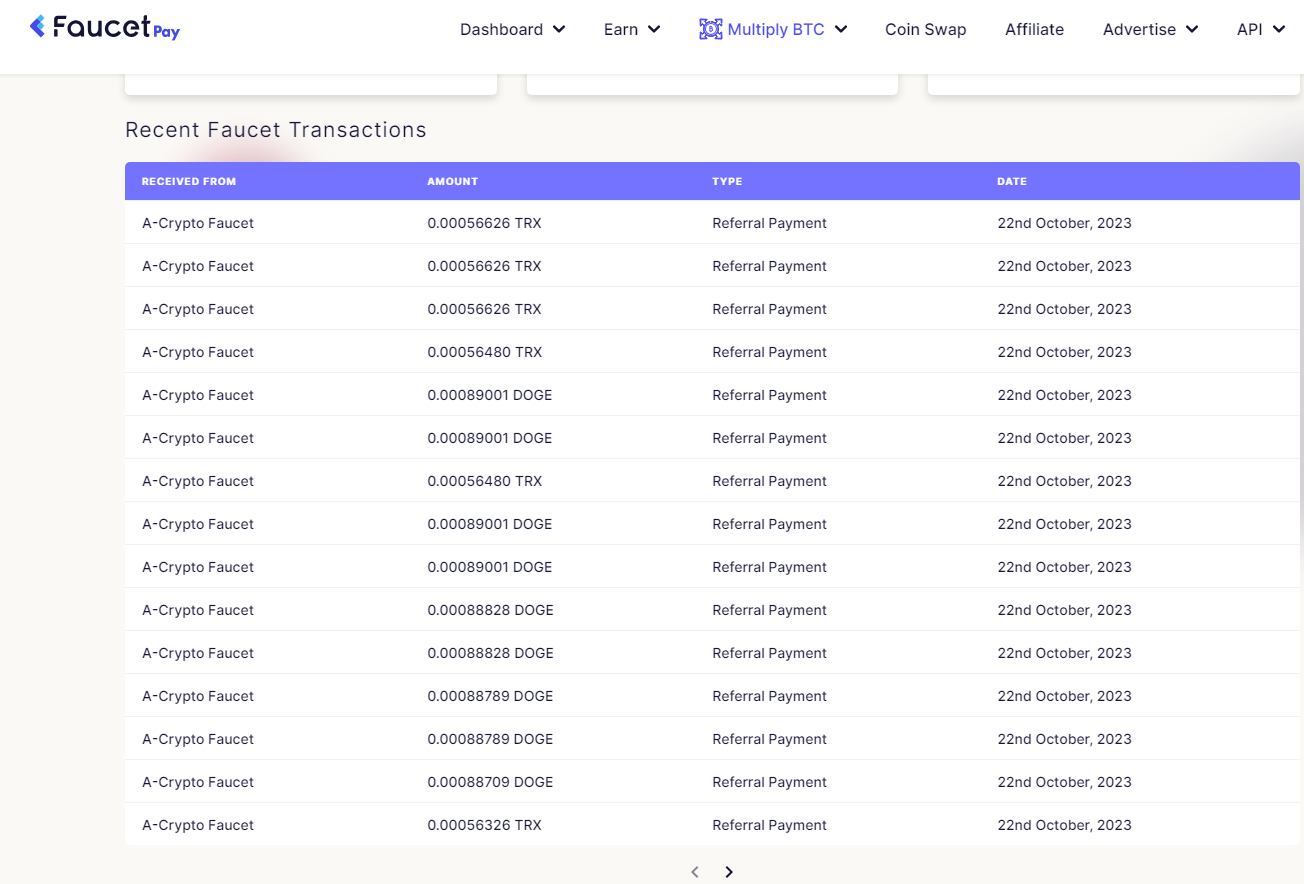1304x884 pixels.
Task: Click the RECEIVED FROM column header
Action: pos(189,181)
